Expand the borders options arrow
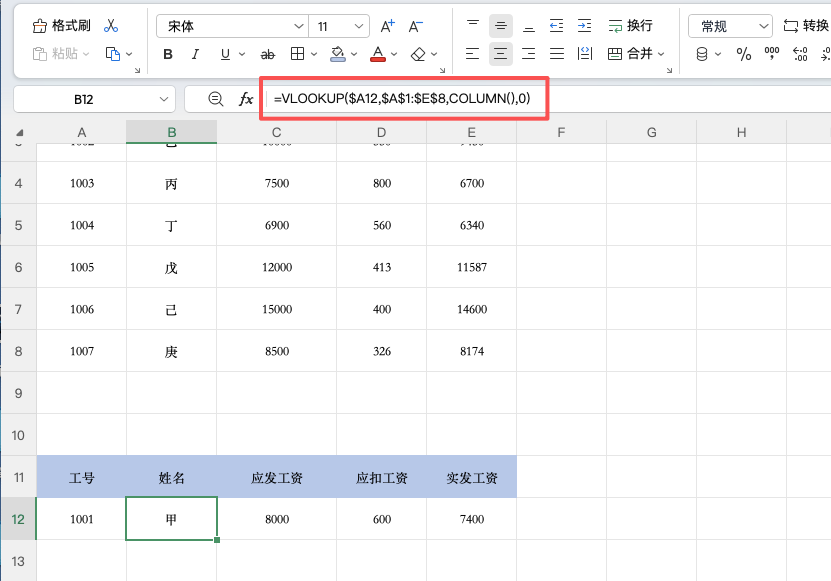This screenshot has width=831, height=581. (x=314, y=54)
